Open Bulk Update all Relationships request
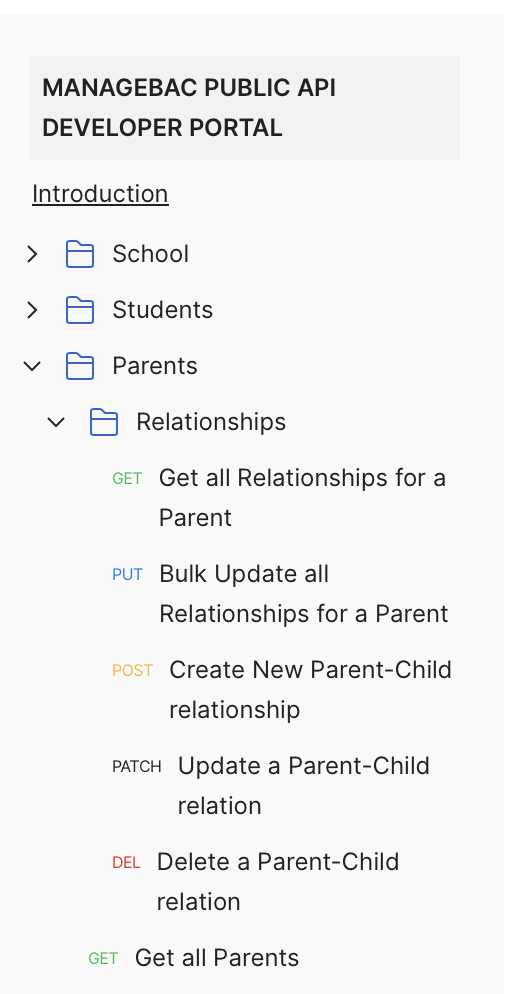The width and height of the screenshot is (522, 994). point(280,593)
